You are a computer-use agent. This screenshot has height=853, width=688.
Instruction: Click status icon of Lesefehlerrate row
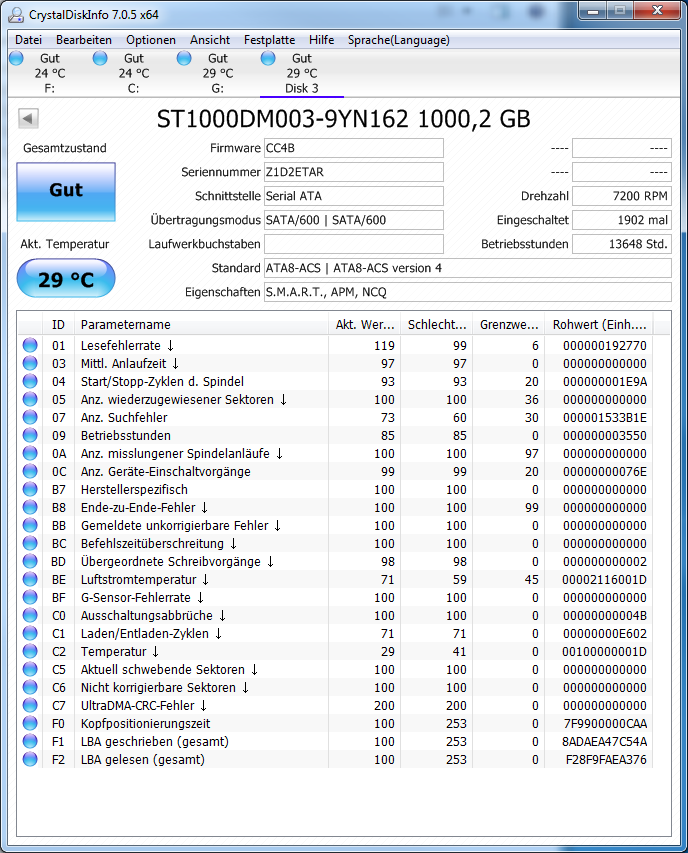click(30, 345)
